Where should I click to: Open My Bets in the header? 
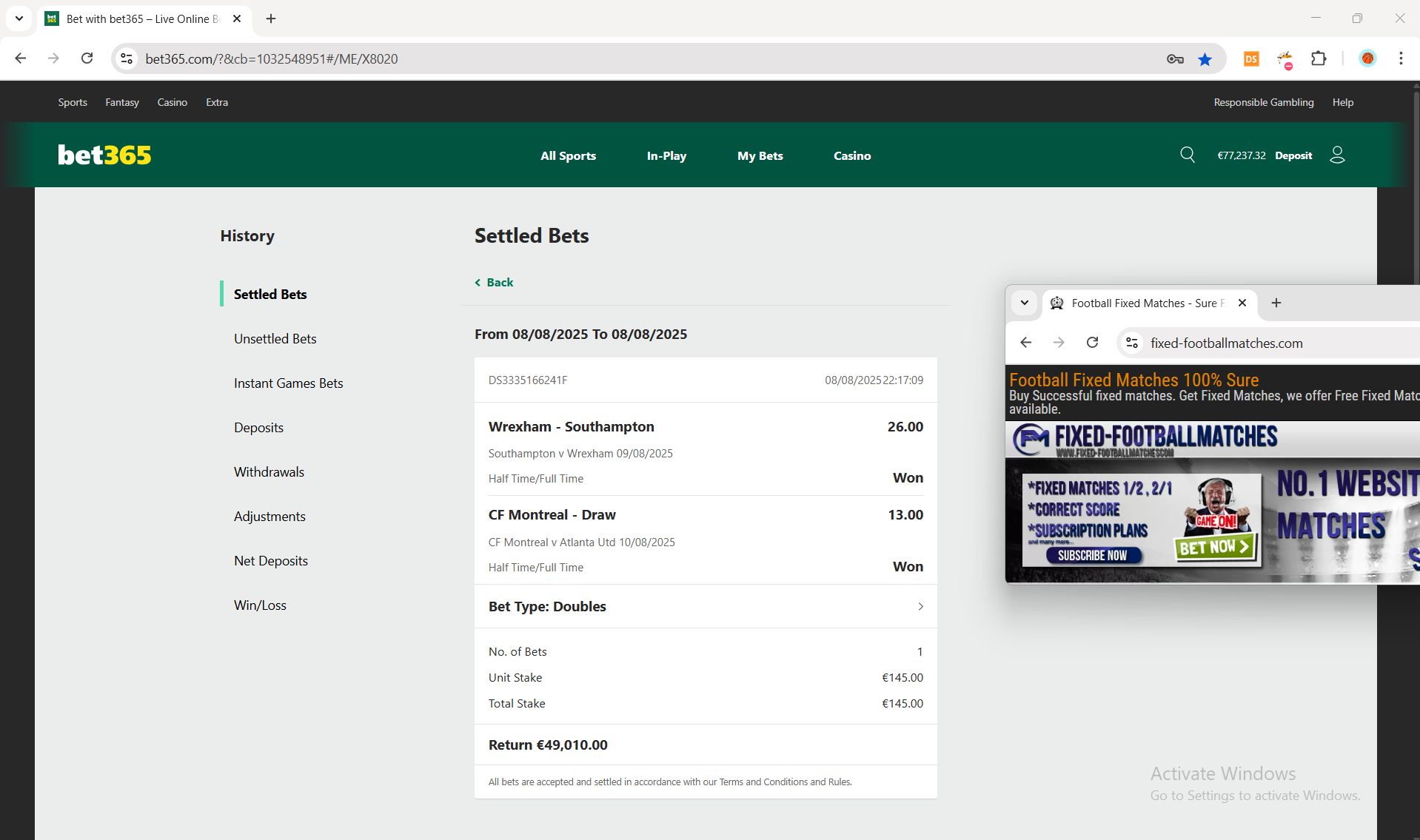pos(760,155)
